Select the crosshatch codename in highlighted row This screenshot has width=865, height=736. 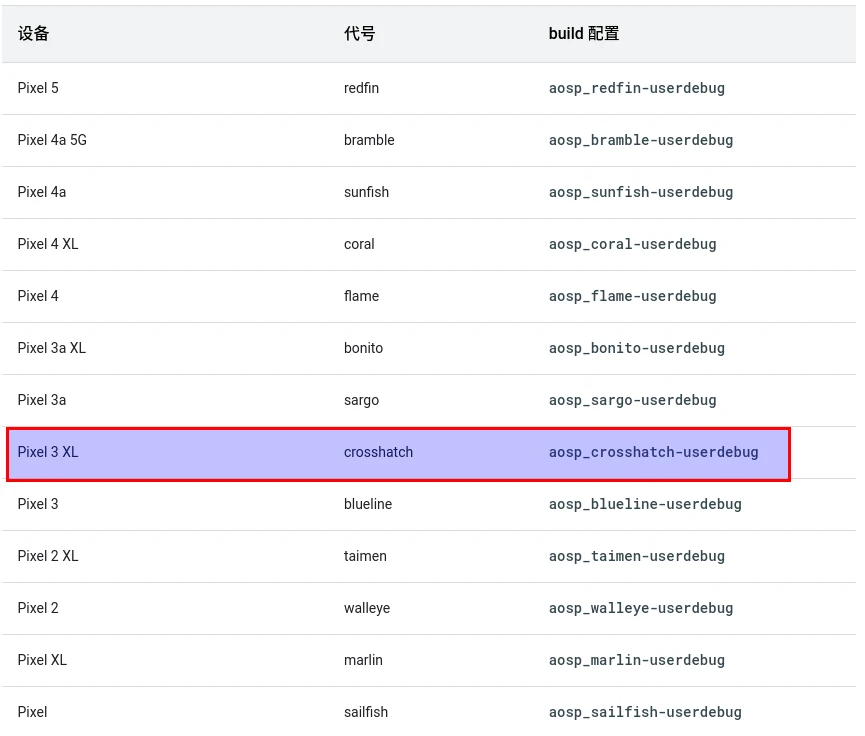378,452
